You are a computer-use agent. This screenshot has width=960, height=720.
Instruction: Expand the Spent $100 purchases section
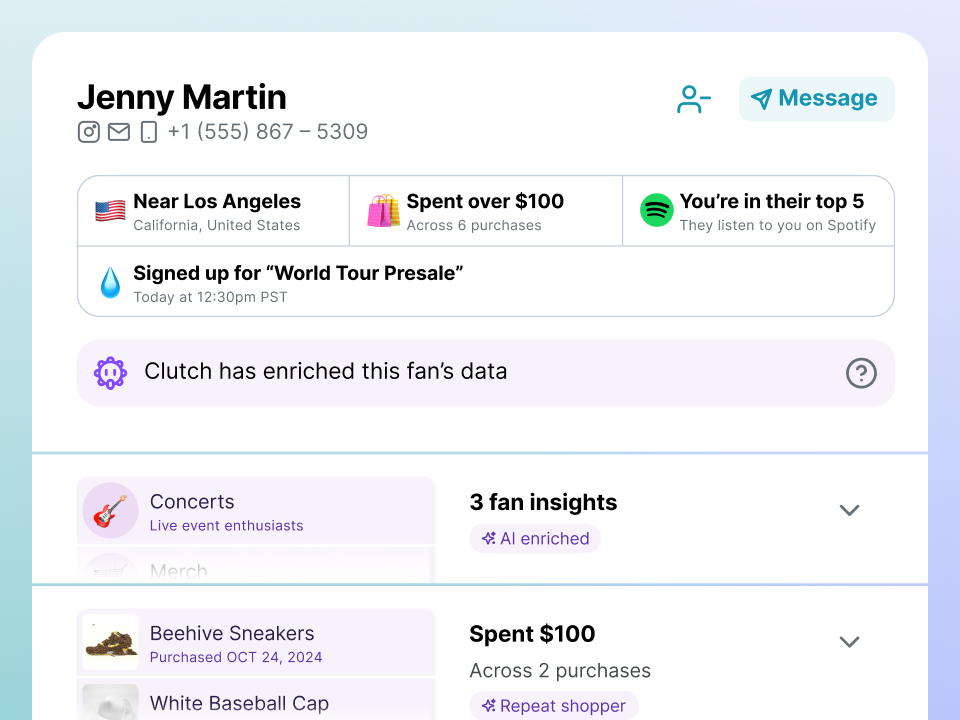(x=849, y=642)
